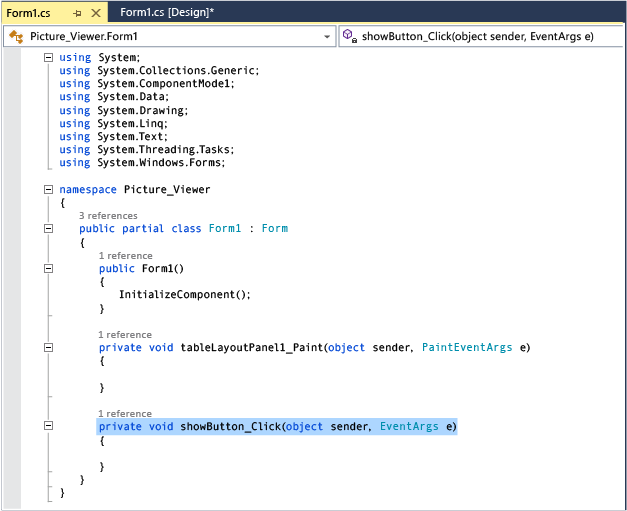Click the method icon beside showButton_Click

[350, 36]
